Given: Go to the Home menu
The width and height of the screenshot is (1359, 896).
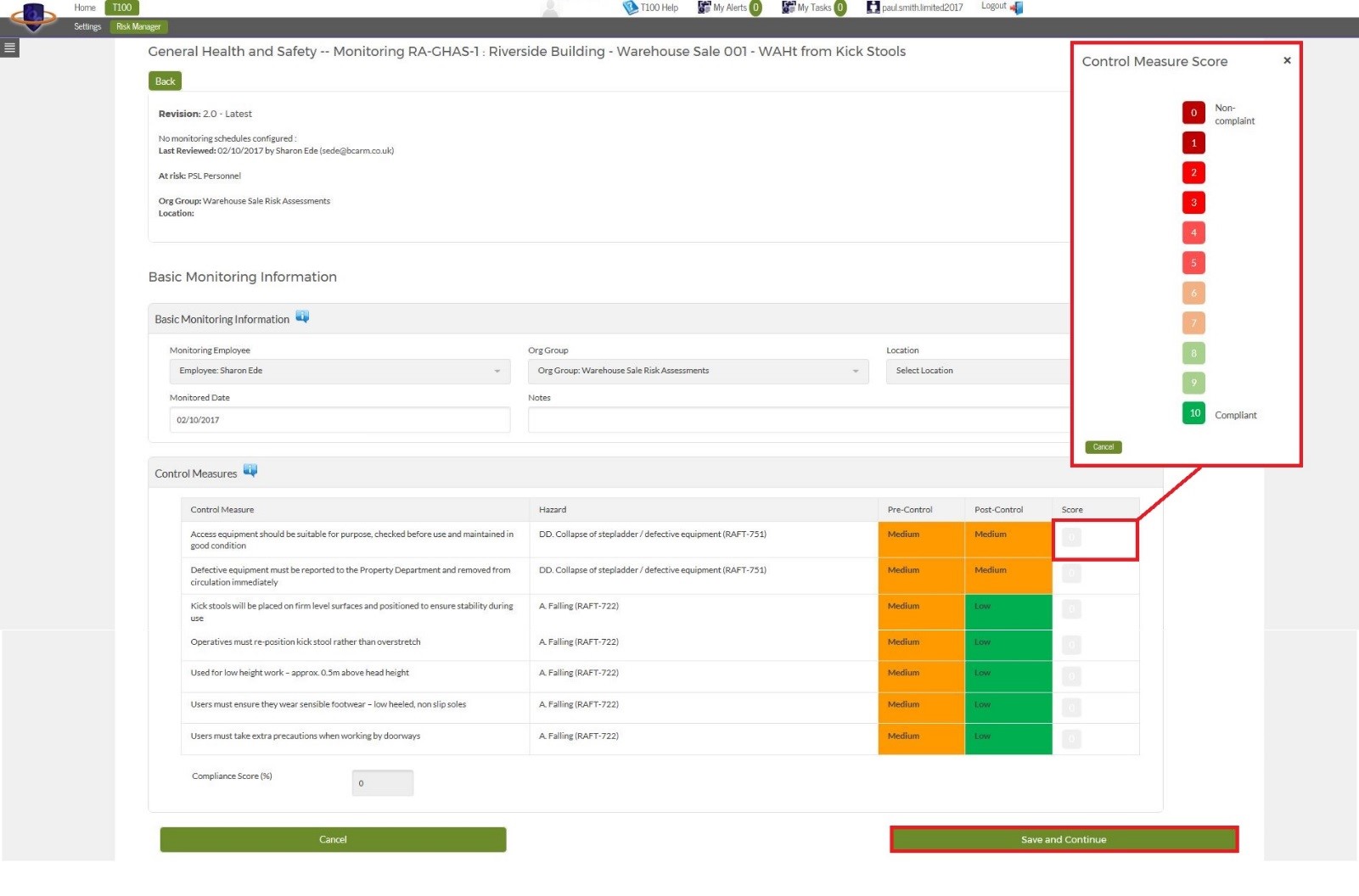Looking at the screenshot, I should point(84,7).
